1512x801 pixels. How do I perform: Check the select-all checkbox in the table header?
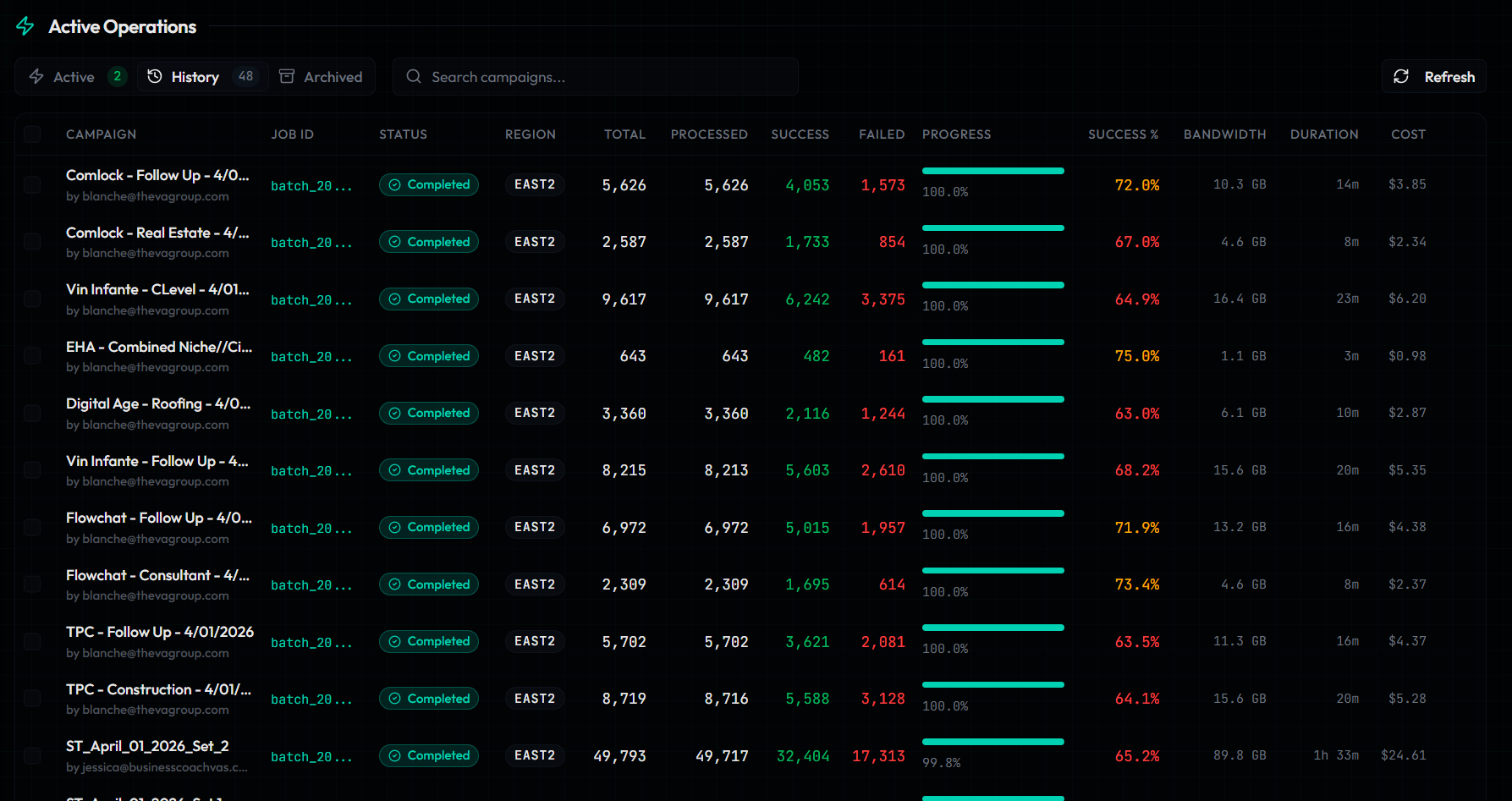point(32,133)
